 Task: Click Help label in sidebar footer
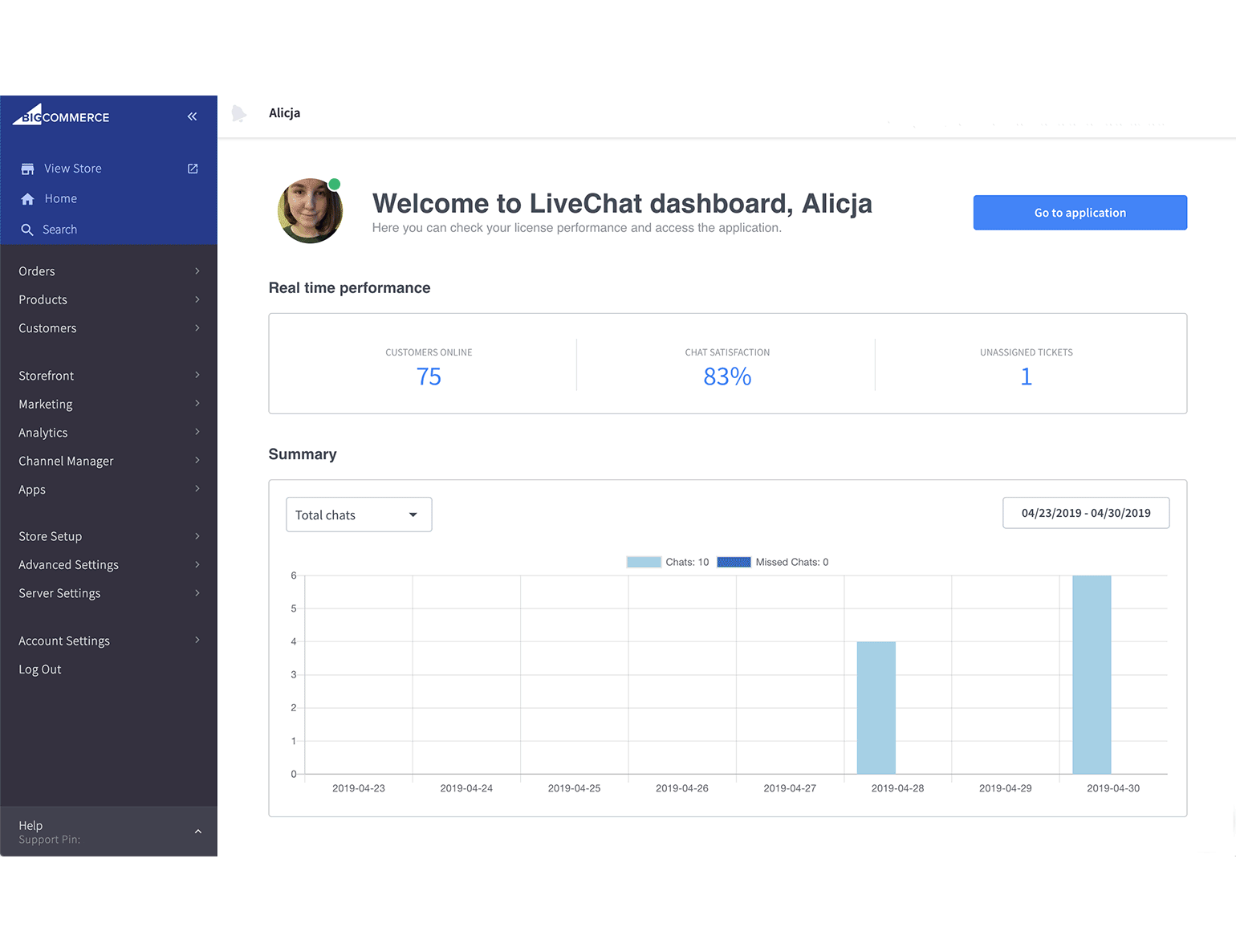tap(30, 825)
